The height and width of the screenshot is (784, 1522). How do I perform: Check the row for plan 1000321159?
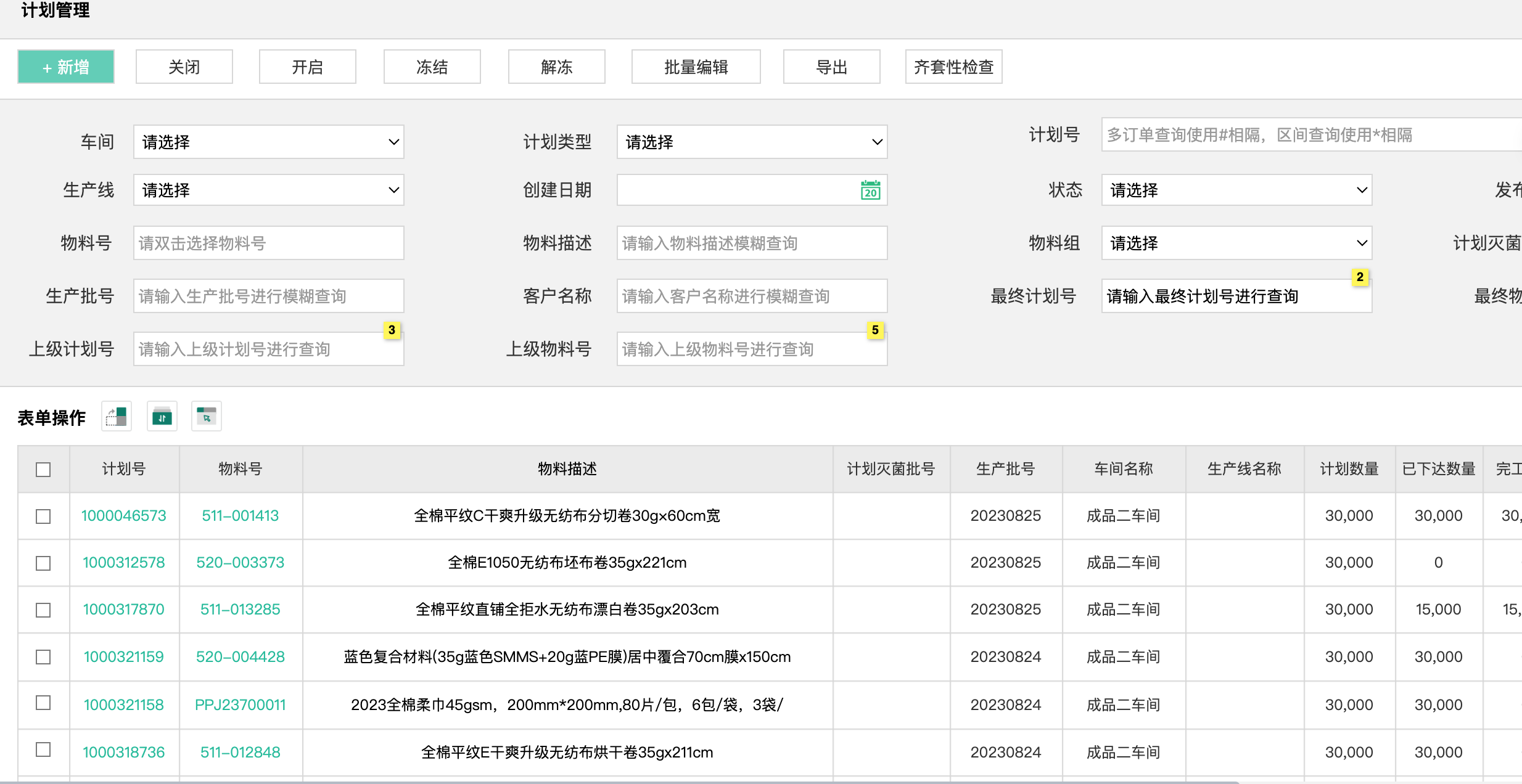coord(43,657)
